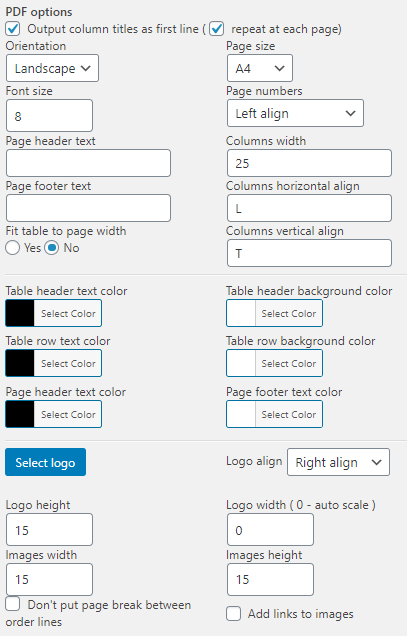The height and width of the screenshot is (636, 407).
Task: Check Don't put page break between order lines
Action: 13,604
